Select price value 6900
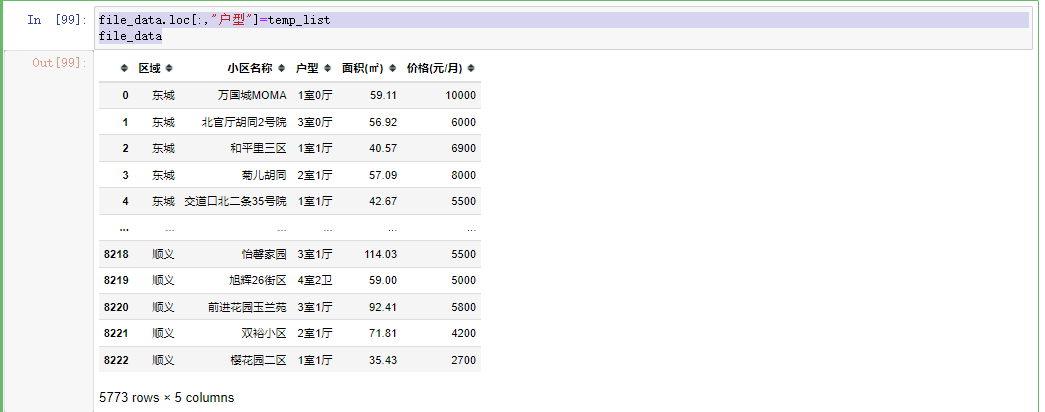Screen dimensions: 1045x412 (464, 148)
